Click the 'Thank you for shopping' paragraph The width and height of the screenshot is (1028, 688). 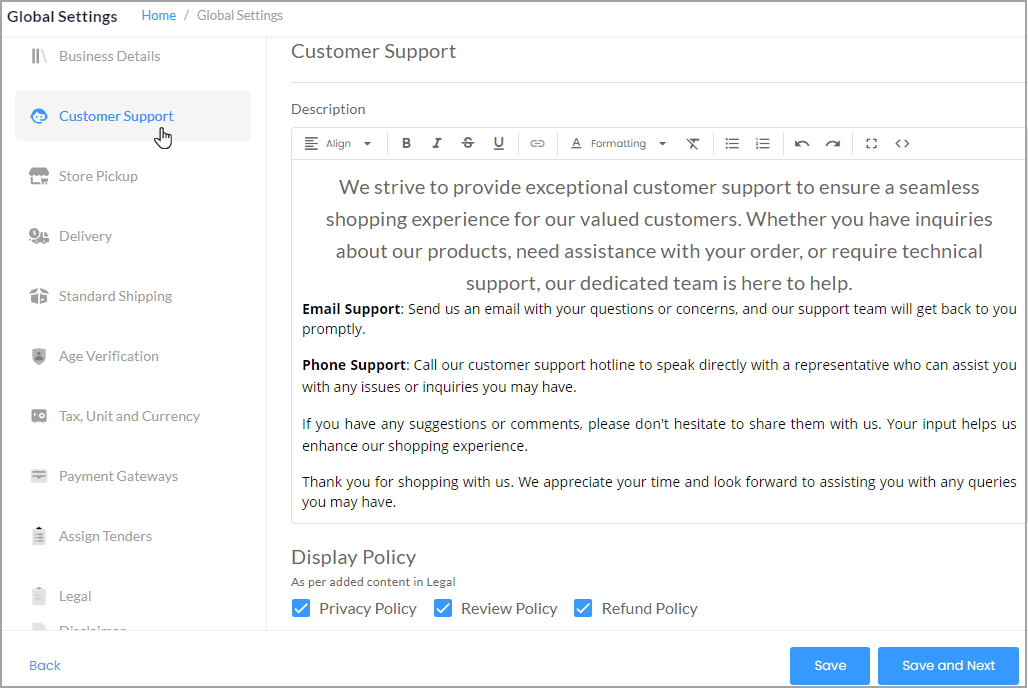tap(659, 492)
